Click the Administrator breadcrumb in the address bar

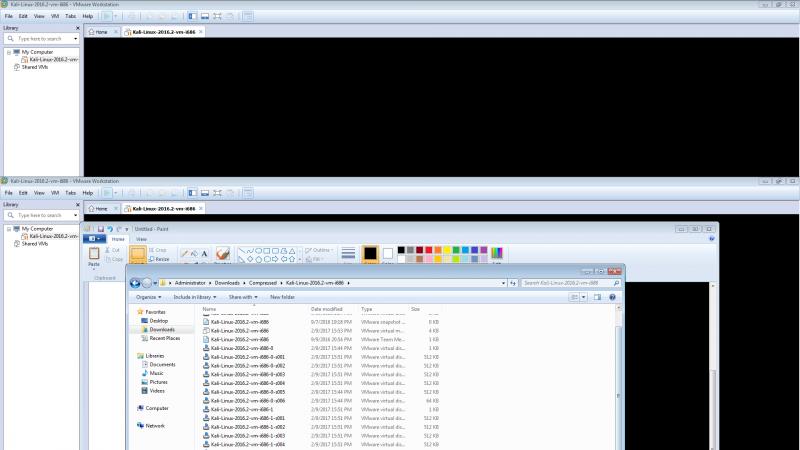tap(190, 283)
